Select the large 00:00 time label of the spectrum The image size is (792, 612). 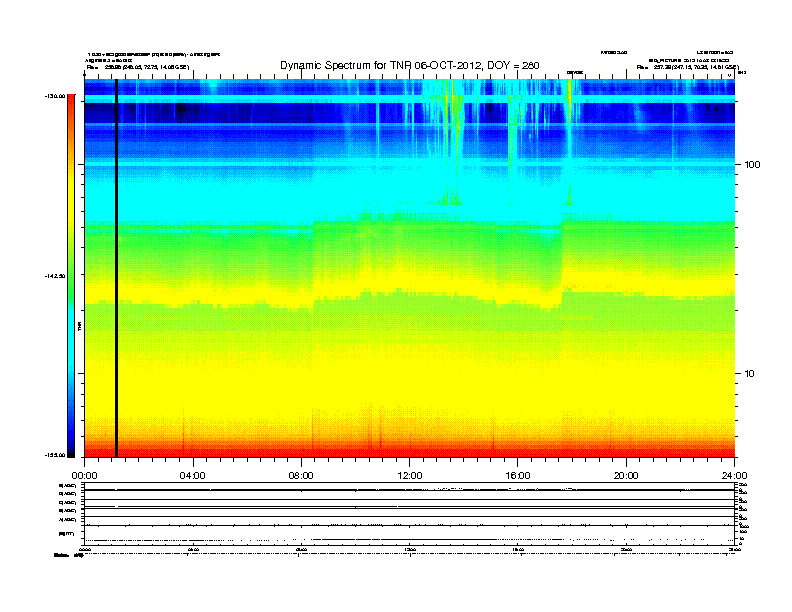pyautogui.click(x=84, y=476)
